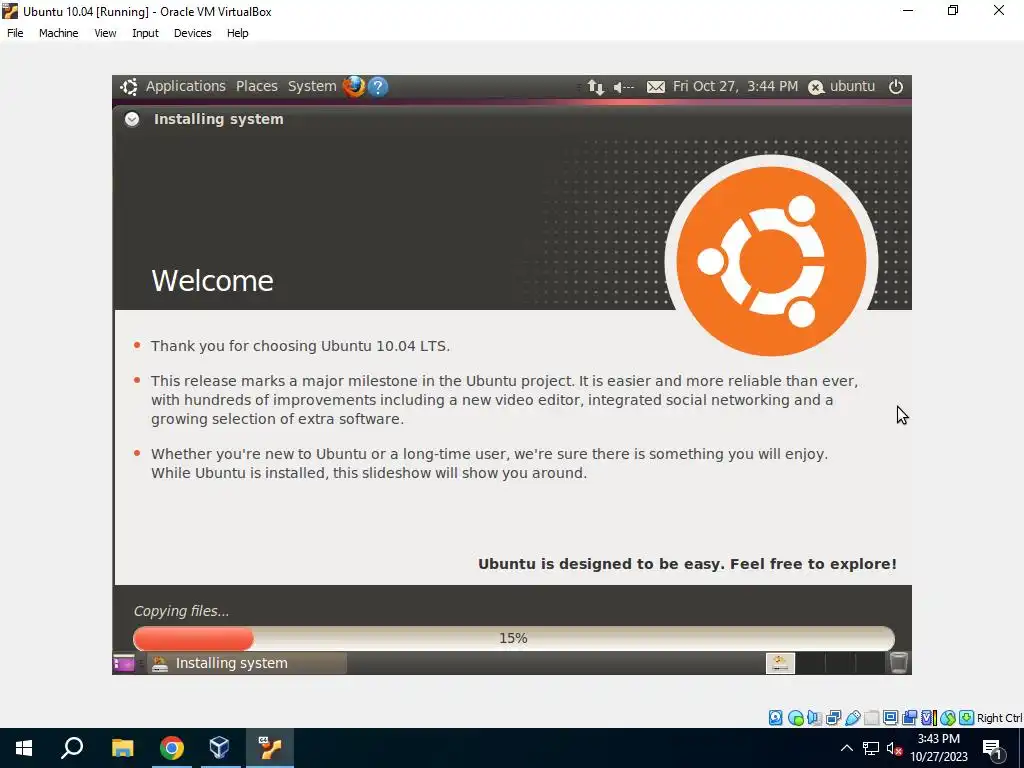Open the Input menu
The height and width of the screenshot is (768, 1024).
click(145, 33)
